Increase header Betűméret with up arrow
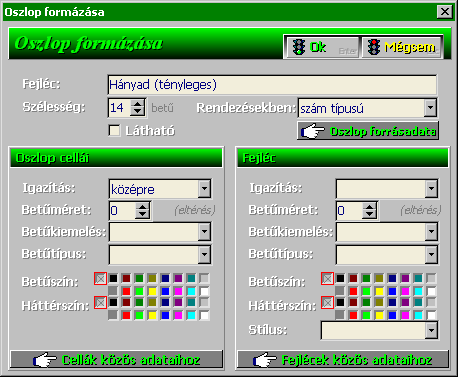 point(369,207)
